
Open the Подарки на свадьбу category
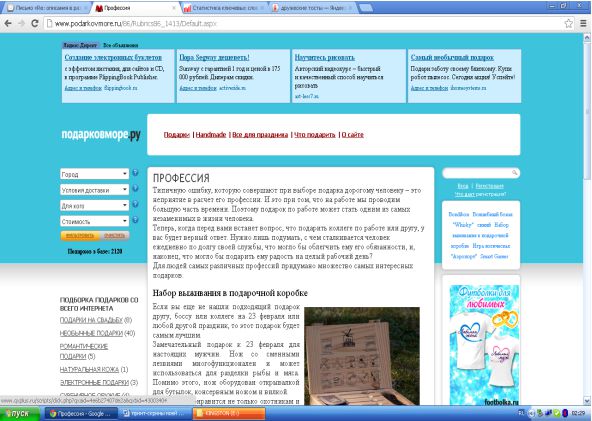click(91, 320)
